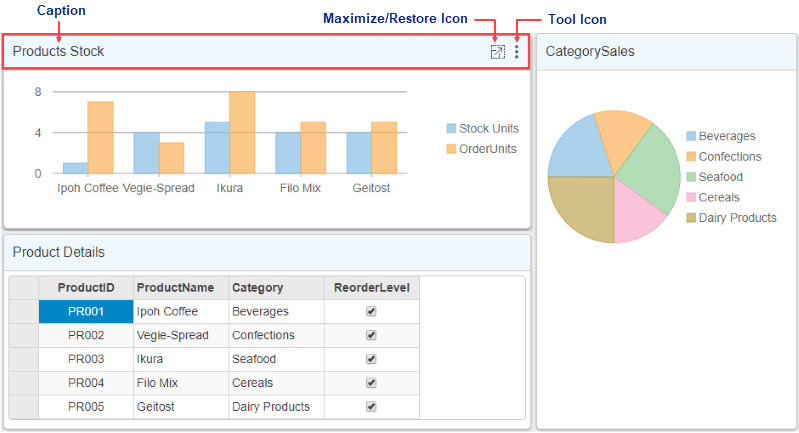Click the Dairy Products legend swatch
799x433 pixels.
click(x=691, y=218)
